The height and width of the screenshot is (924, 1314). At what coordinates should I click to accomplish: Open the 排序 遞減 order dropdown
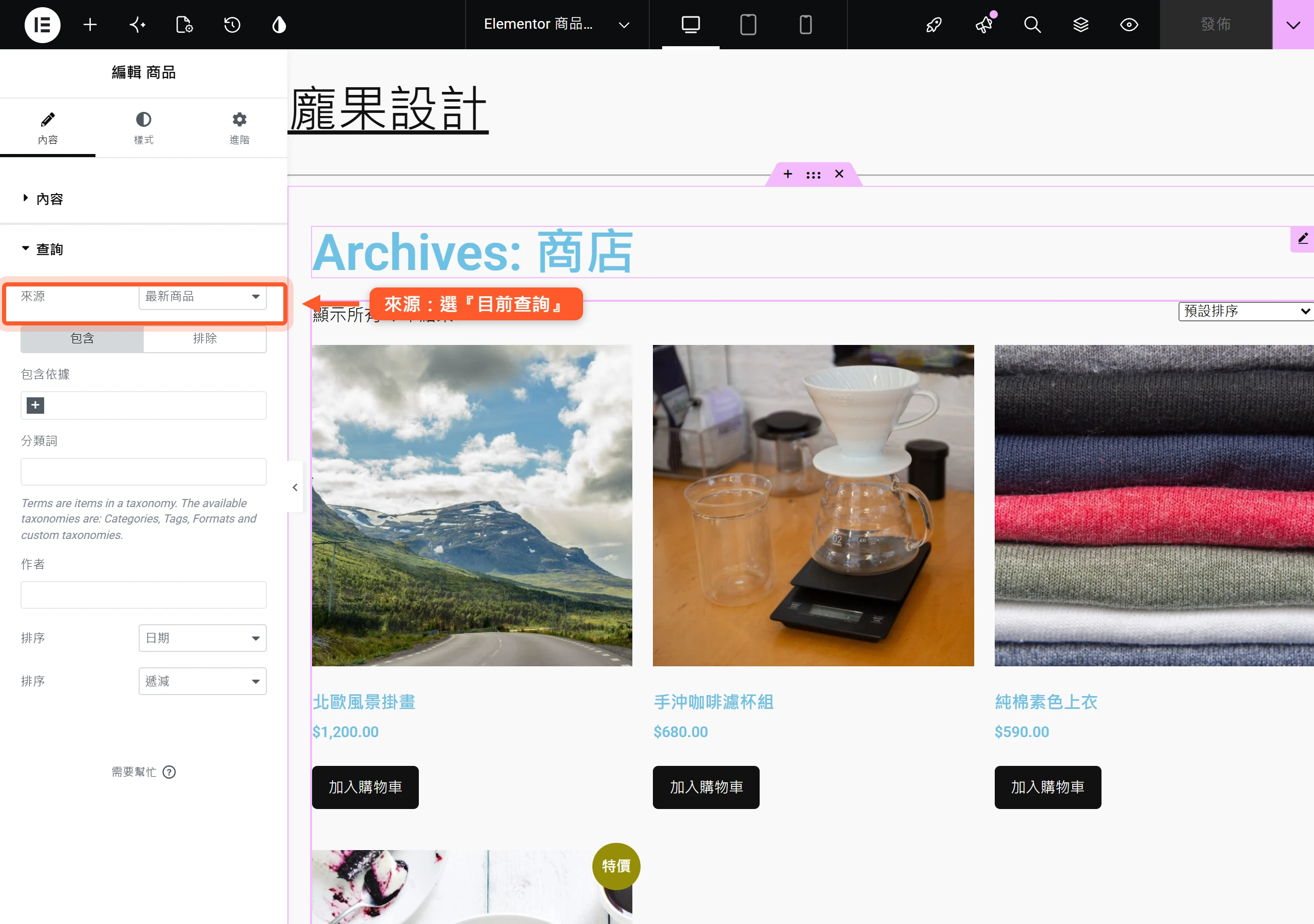tap(203, 681)
